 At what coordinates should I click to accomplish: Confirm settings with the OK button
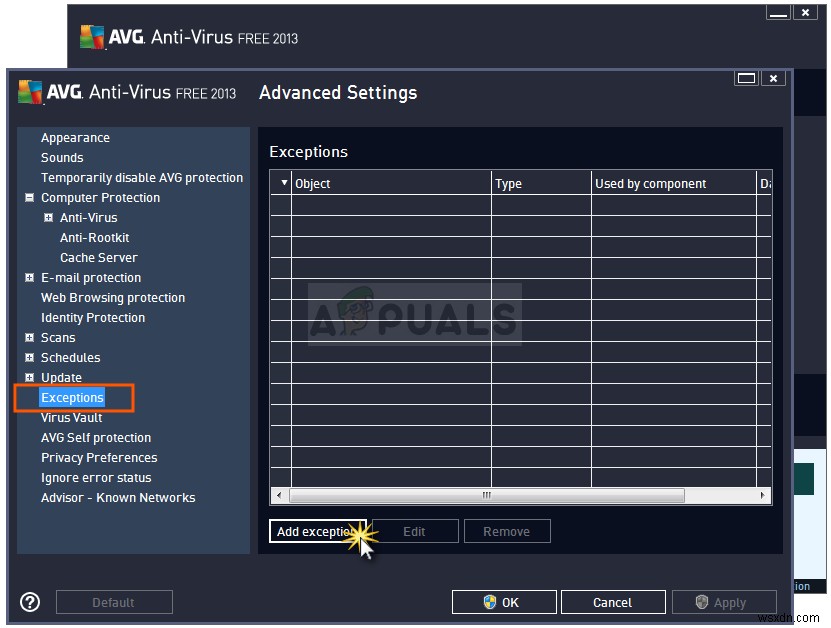point(504,601)
